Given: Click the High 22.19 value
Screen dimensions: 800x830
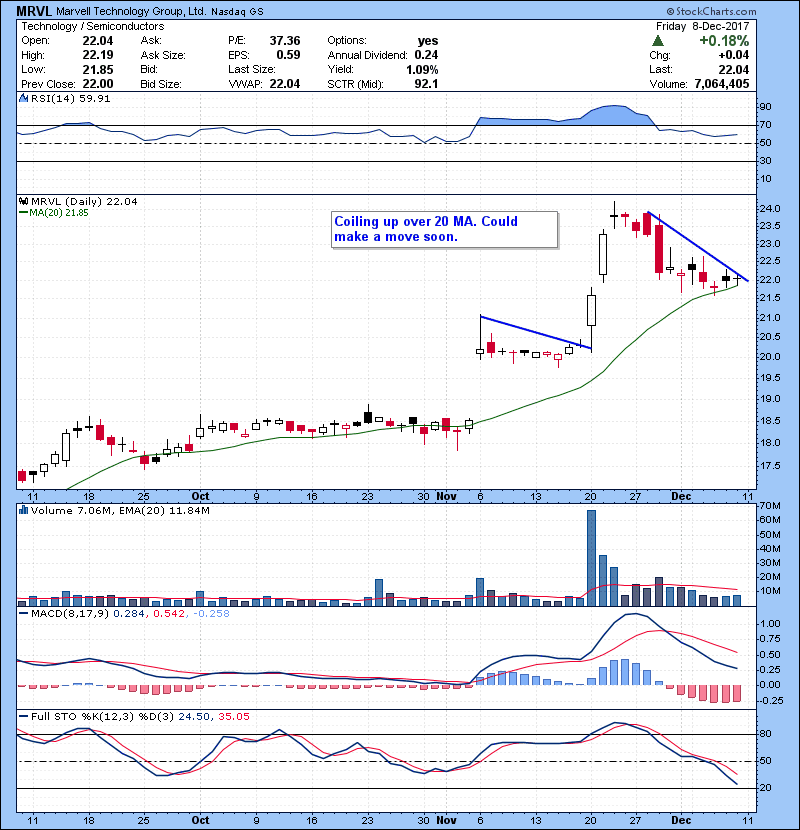Looking at the screenshot, I should [x=98, y=55].
